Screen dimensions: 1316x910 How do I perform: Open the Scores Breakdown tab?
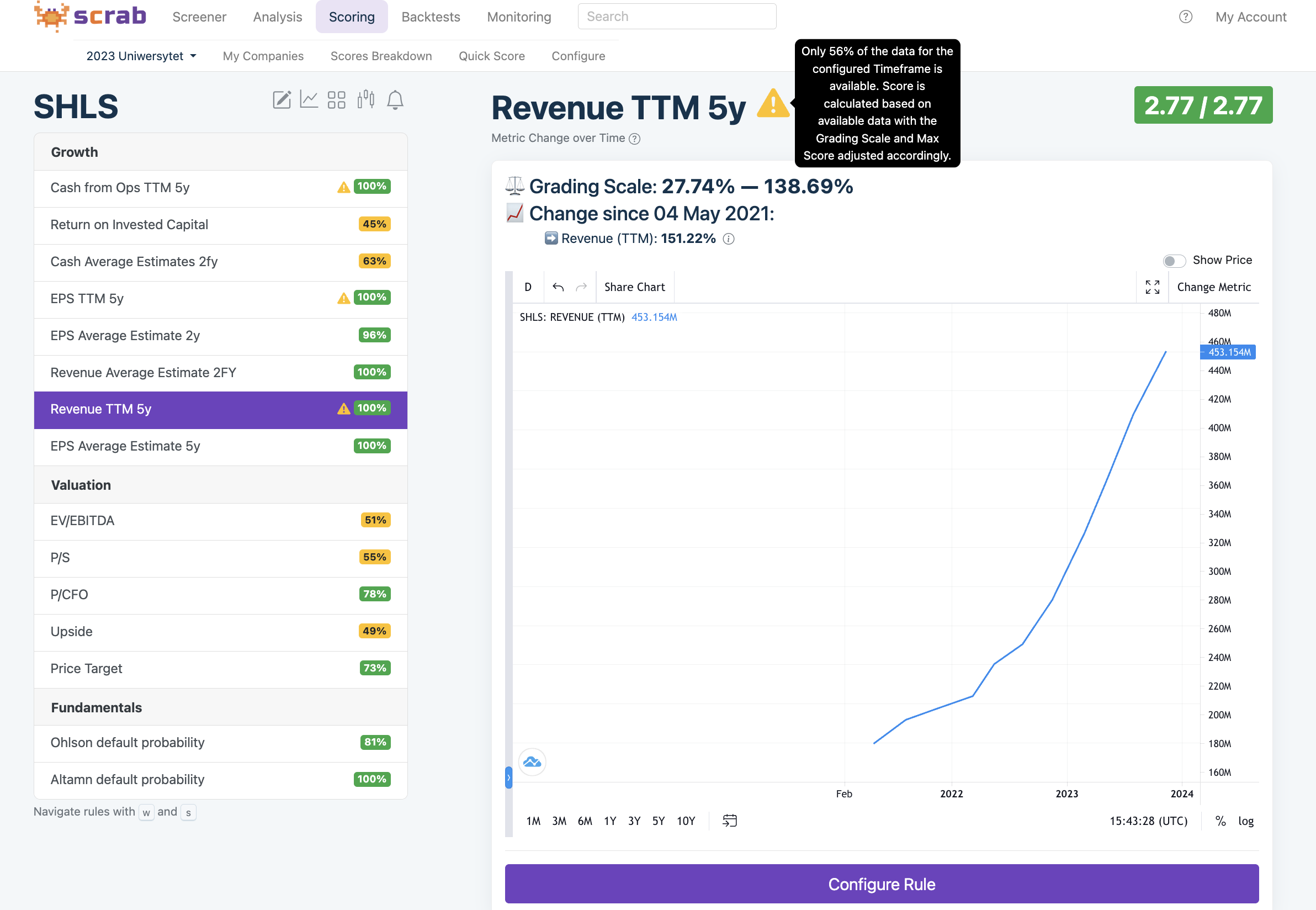click(381, 56)
